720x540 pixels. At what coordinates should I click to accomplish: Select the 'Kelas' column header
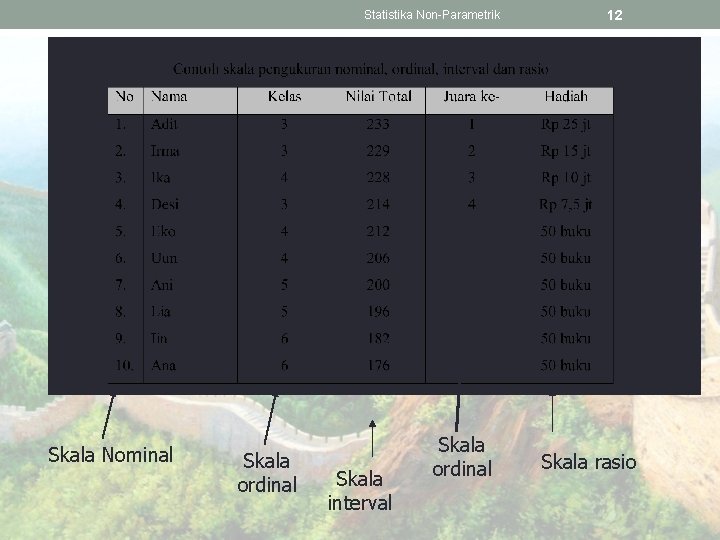[284, 96]
